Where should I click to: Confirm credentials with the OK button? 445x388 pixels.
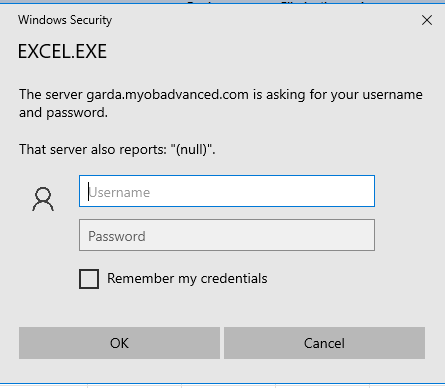coord(119,343)
